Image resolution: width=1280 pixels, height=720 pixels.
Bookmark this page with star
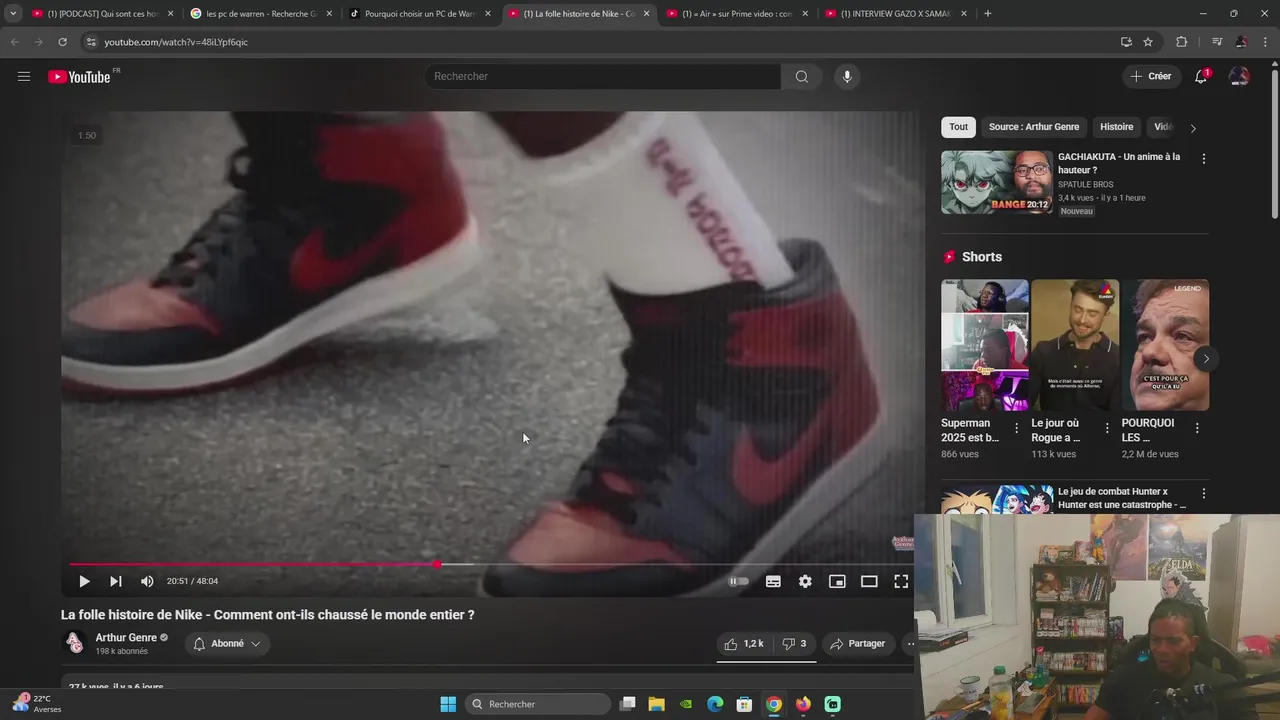click(1148, 42)
